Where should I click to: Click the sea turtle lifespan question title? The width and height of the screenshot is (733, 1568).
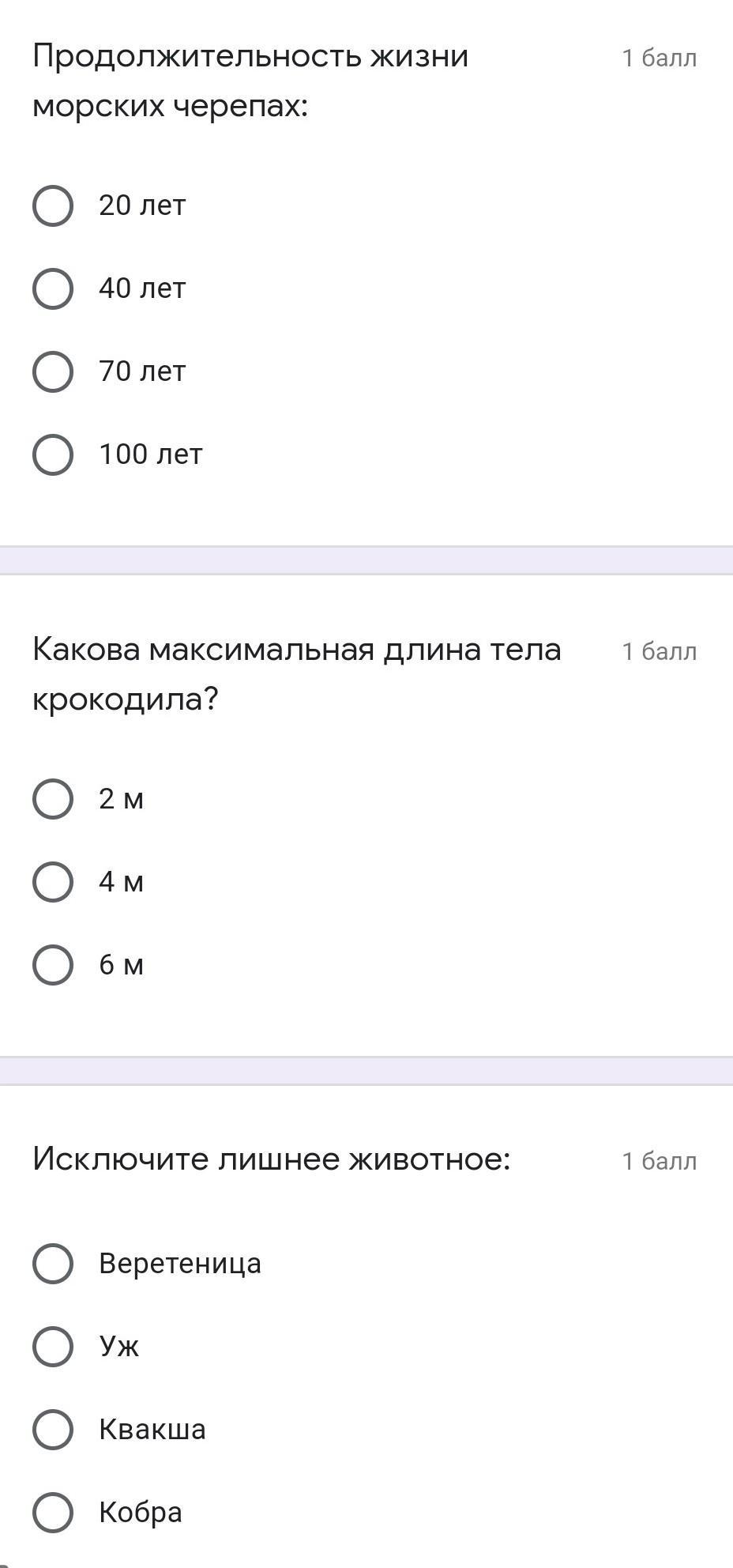click(x=250, y=81)
